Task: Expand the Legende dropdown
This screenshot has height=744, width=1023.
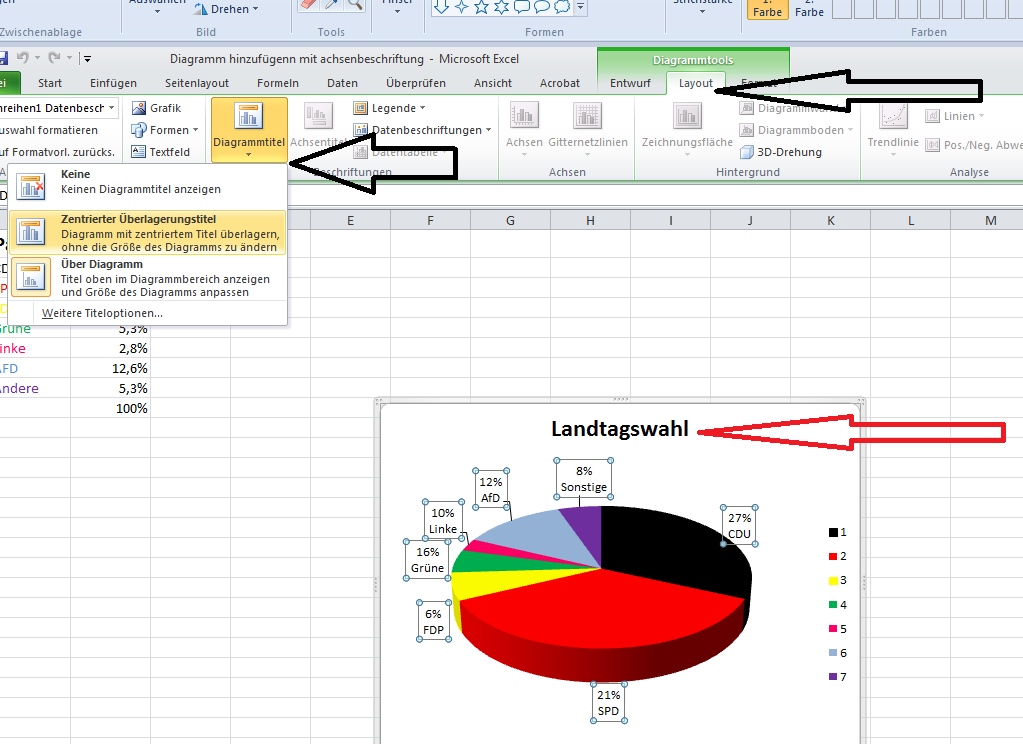Action: coord(390,108)
